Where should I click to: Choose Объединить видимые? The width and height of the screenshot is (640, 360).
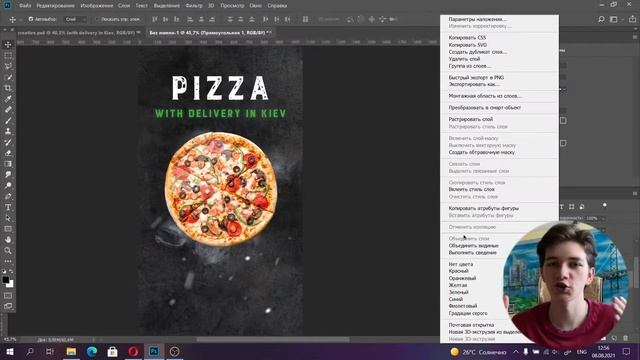[x=473, y=246]
